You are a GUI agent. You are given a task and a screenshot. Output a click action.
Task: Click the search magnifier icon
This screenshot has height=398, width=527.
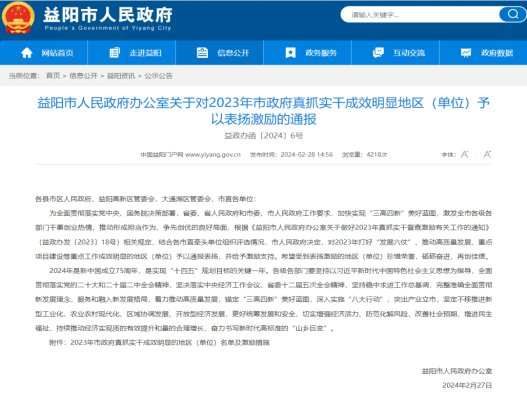[x=513, y=14]
